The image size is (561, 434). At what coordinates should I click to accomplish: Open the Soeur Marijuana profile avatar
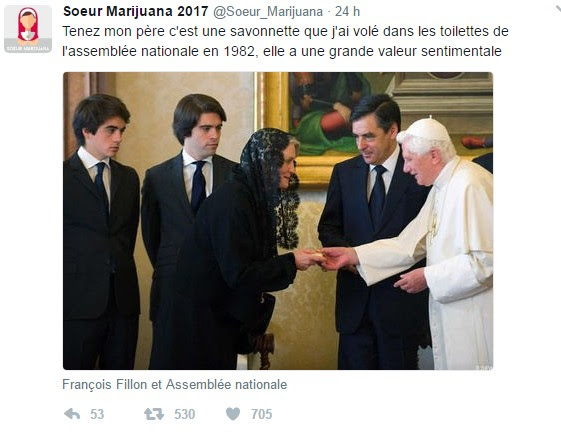click(x=28, y=29)
